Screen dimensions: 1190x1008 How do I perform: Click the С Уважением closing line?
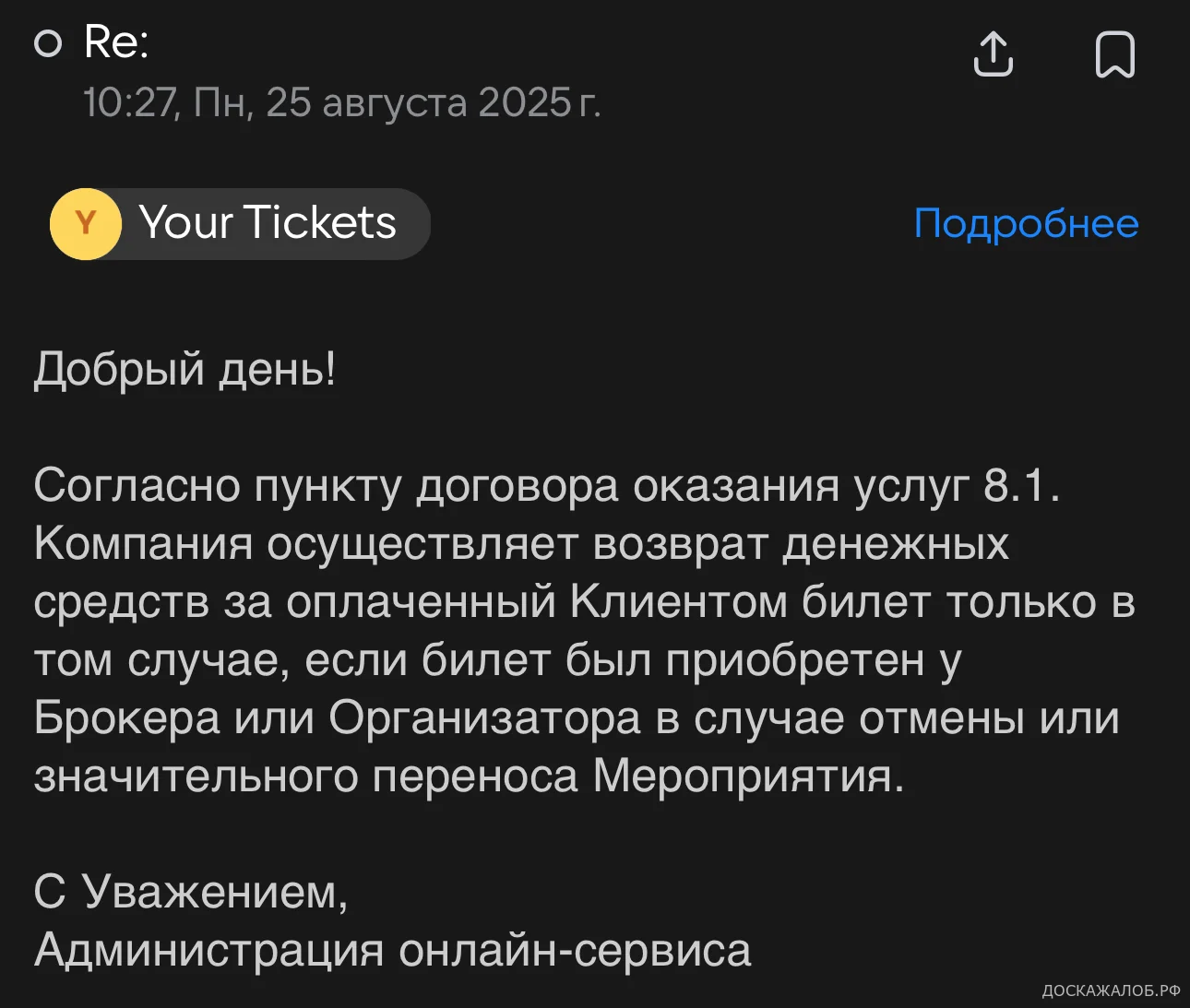[x=191, y=892]
